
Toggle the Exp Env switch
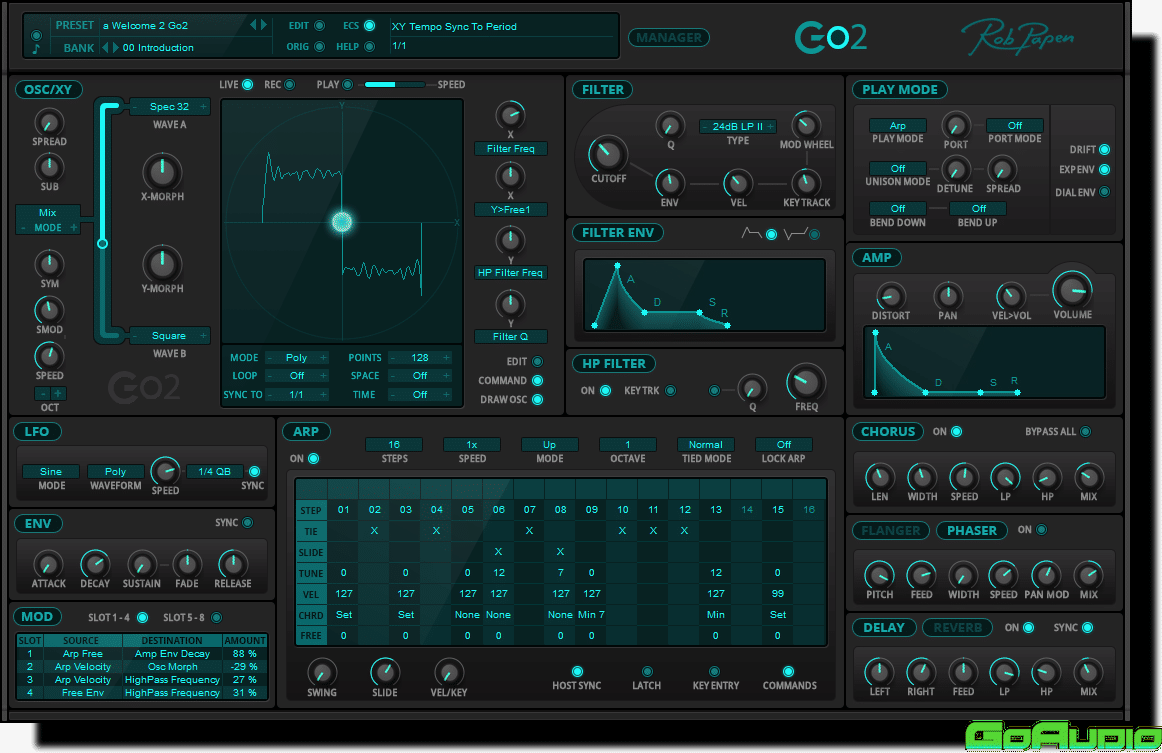1104,170
